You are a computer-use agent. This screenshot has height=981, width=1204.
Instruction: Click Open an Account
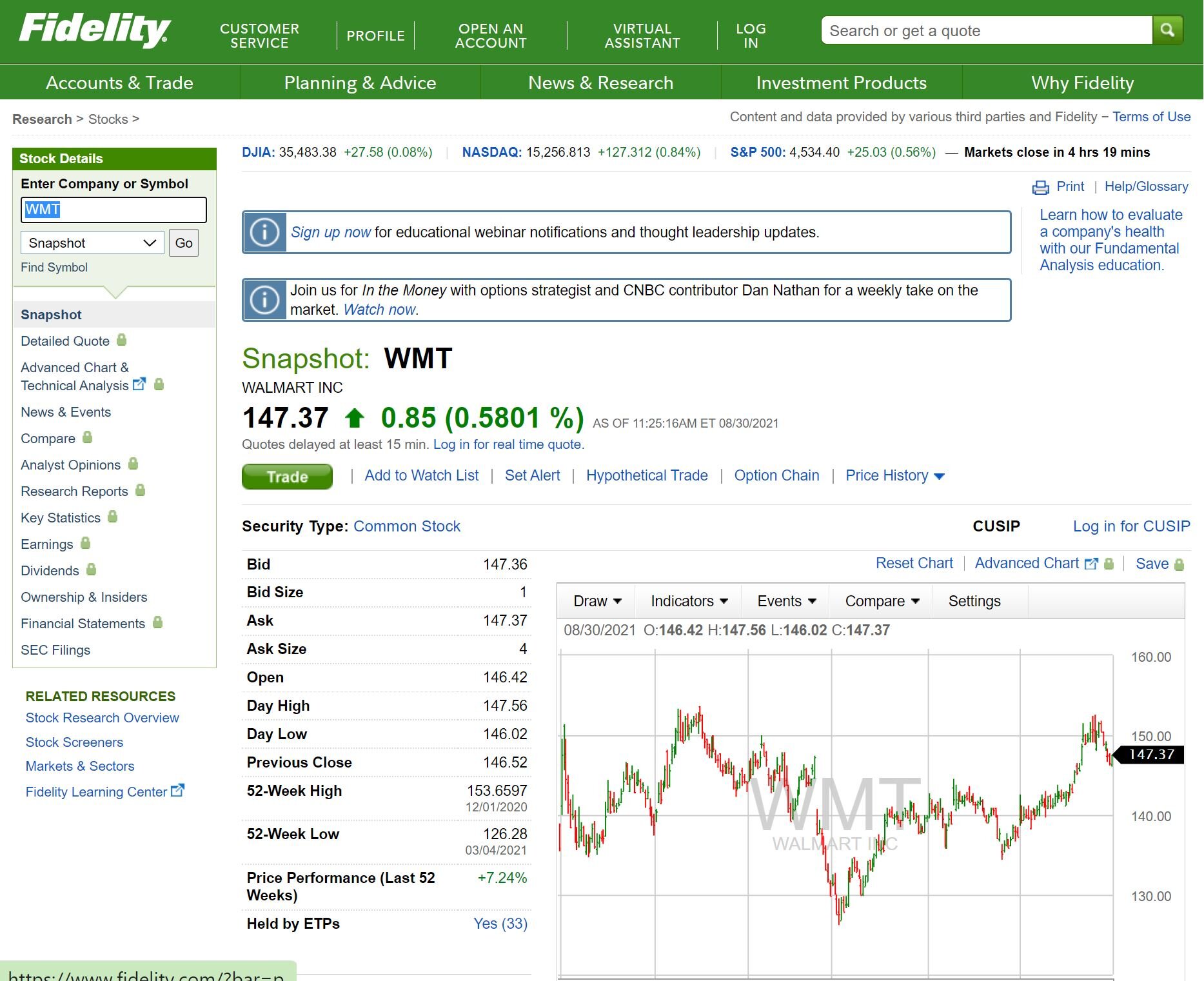(x=491, y=35)
